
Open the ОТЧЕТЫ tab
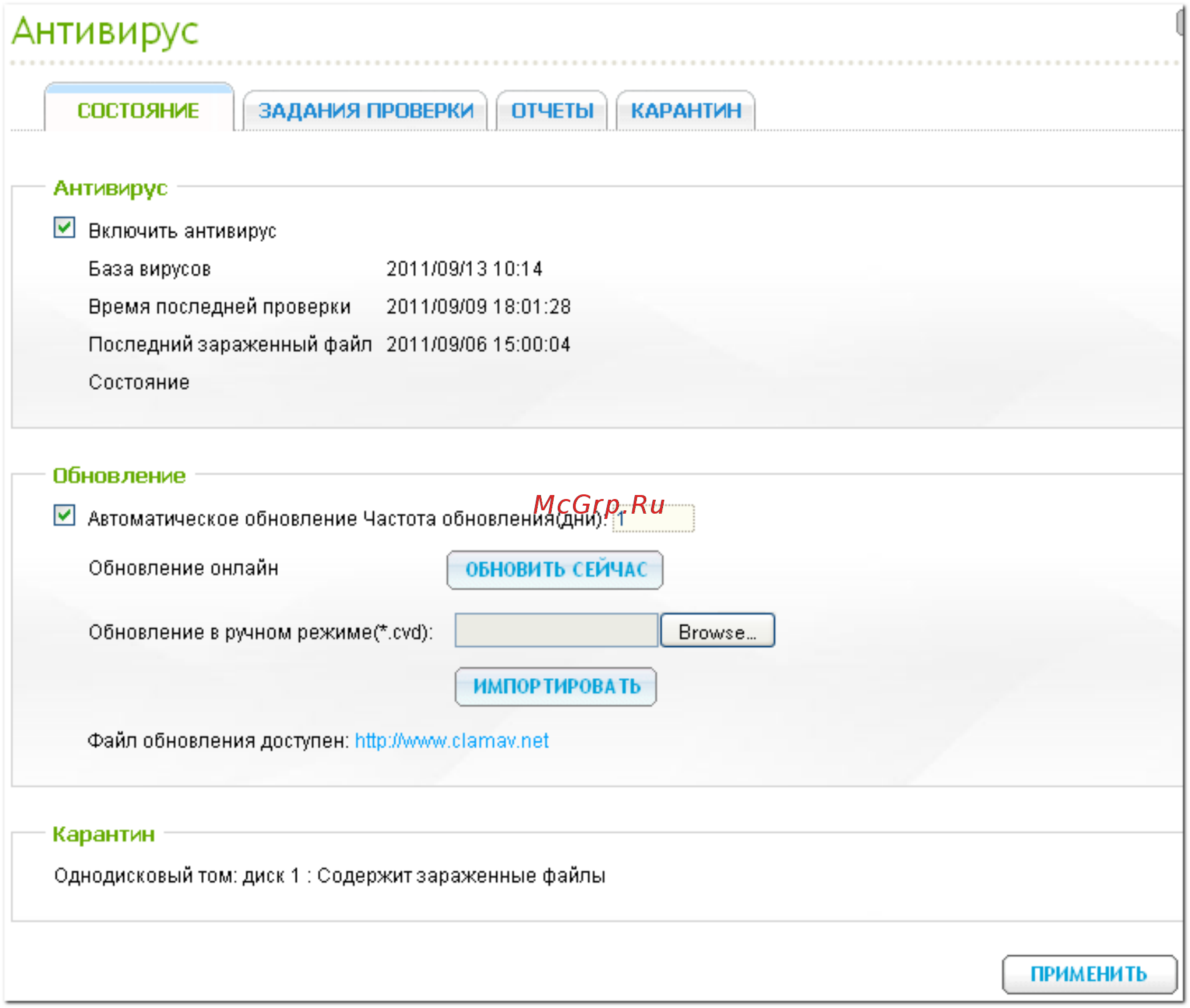[552, 110]
